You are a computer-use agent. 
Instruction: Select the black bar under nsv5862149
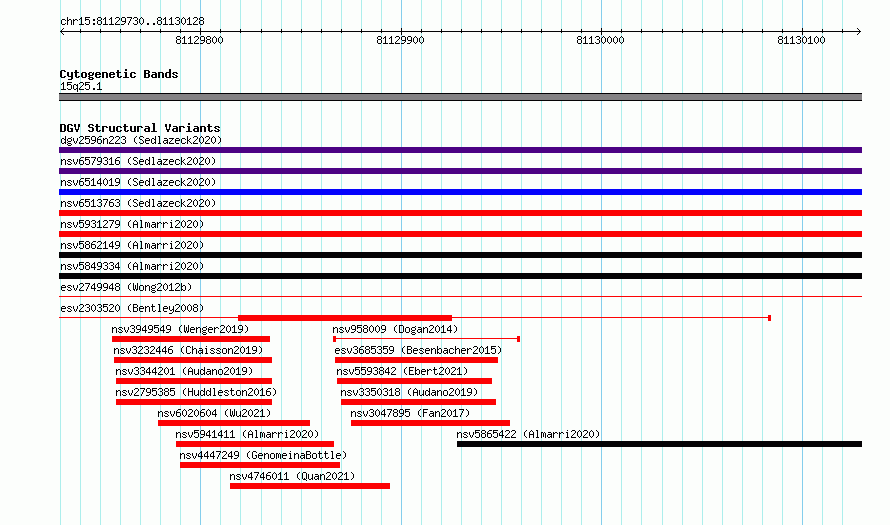(460, 255)
